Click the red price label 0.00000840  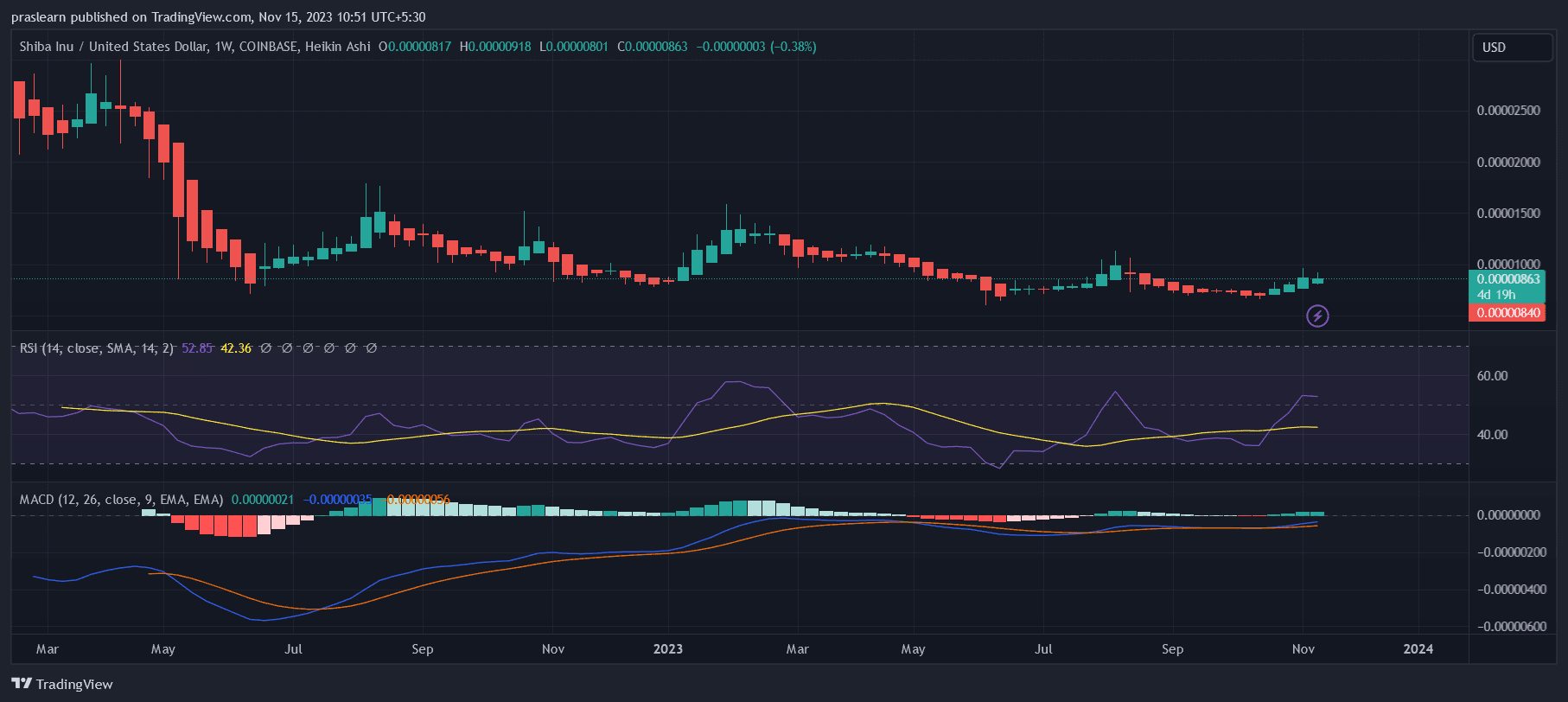(1508, 313)
